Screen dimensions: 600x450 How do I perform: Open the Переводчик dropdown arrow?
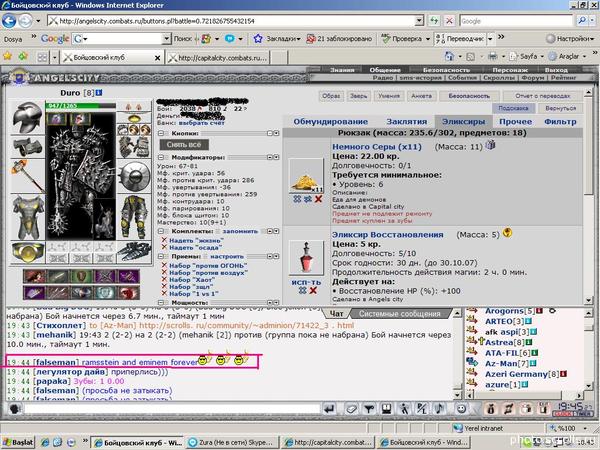tap(490, 39)
